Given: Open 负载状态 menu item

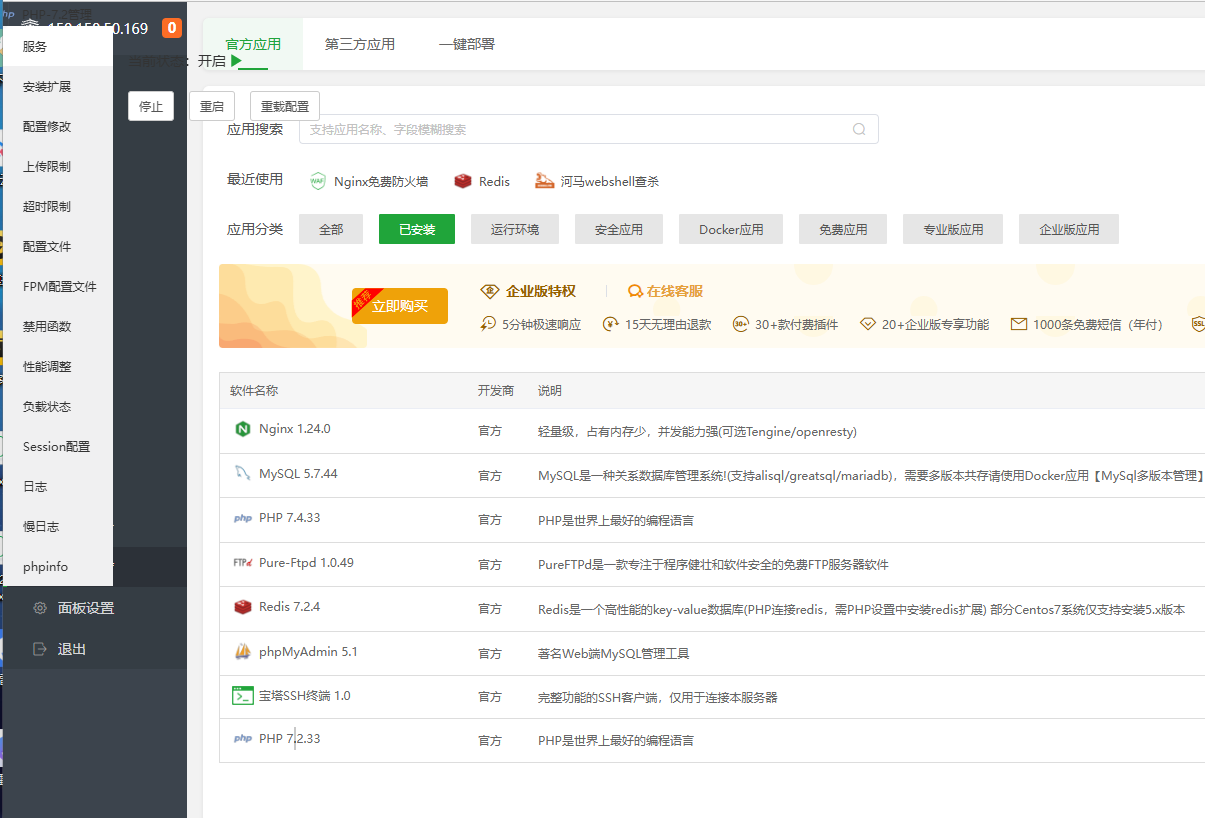Looking at the screenshot, I should (58, 407).
